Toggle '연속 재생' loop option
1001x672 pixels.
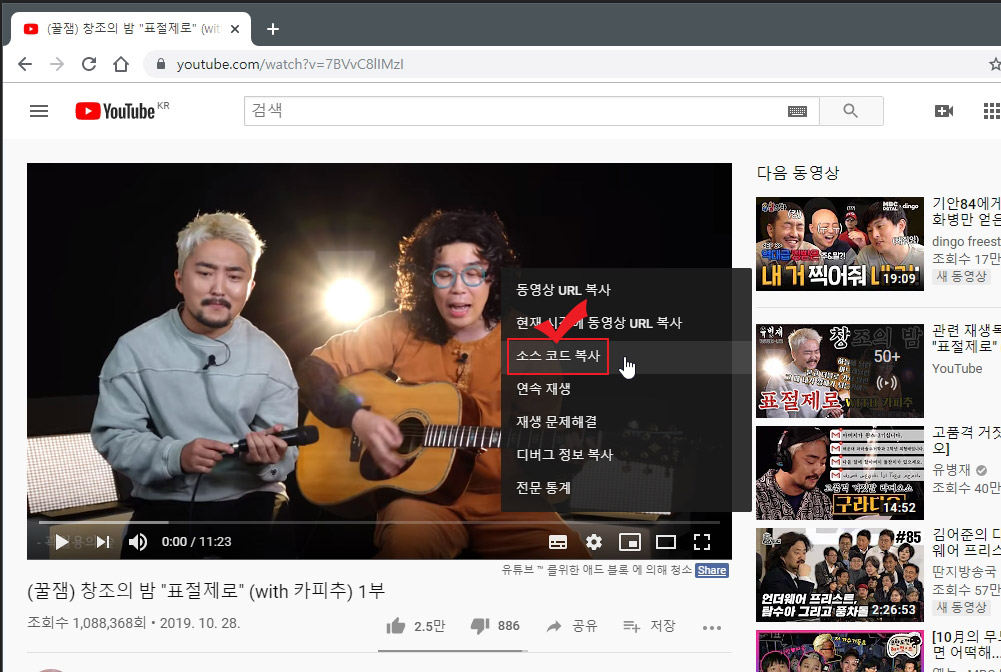click(x=626, y=389)
